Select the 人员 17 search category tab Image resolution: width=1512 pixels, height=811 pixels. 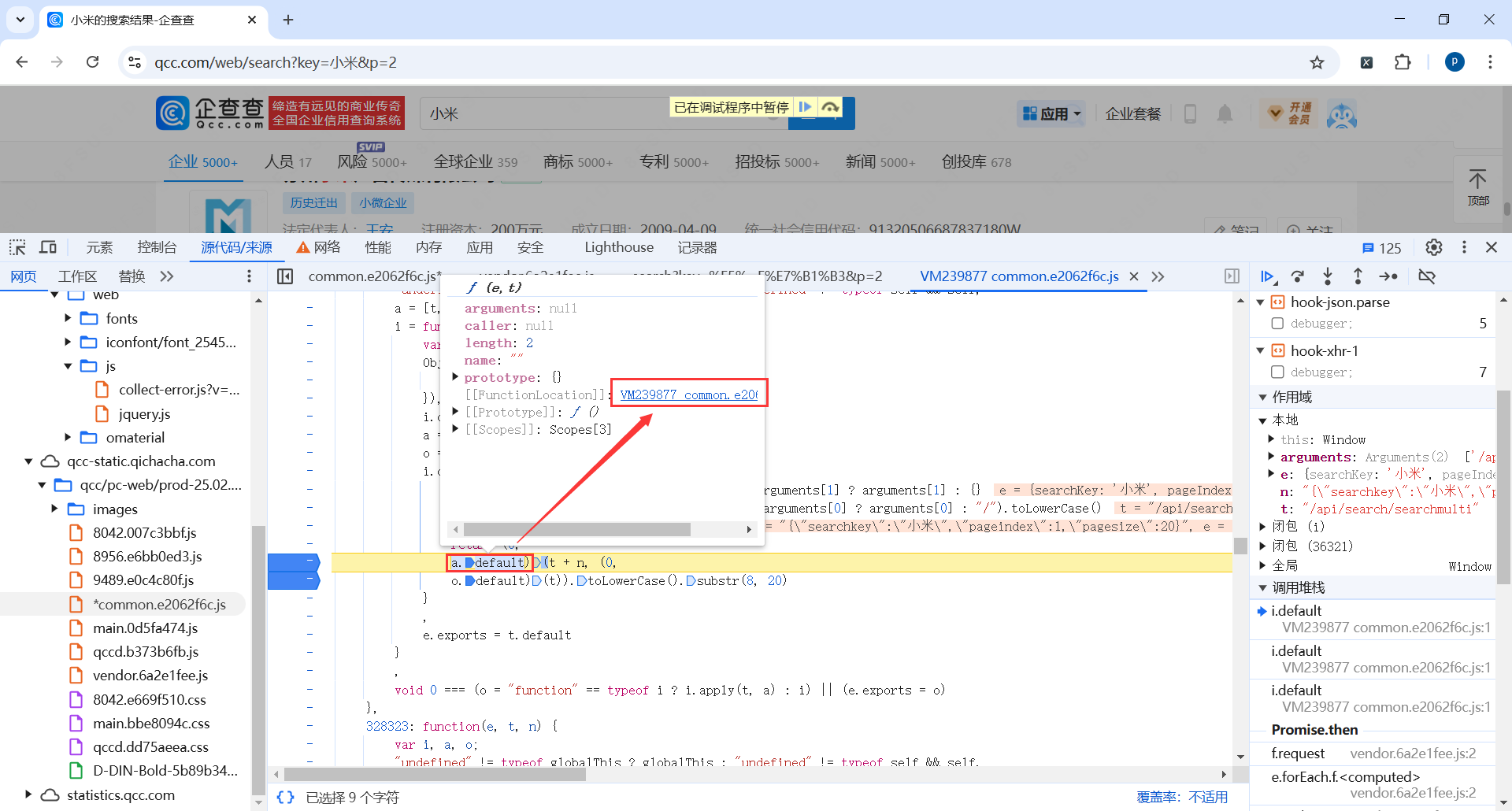click(287, 162)
